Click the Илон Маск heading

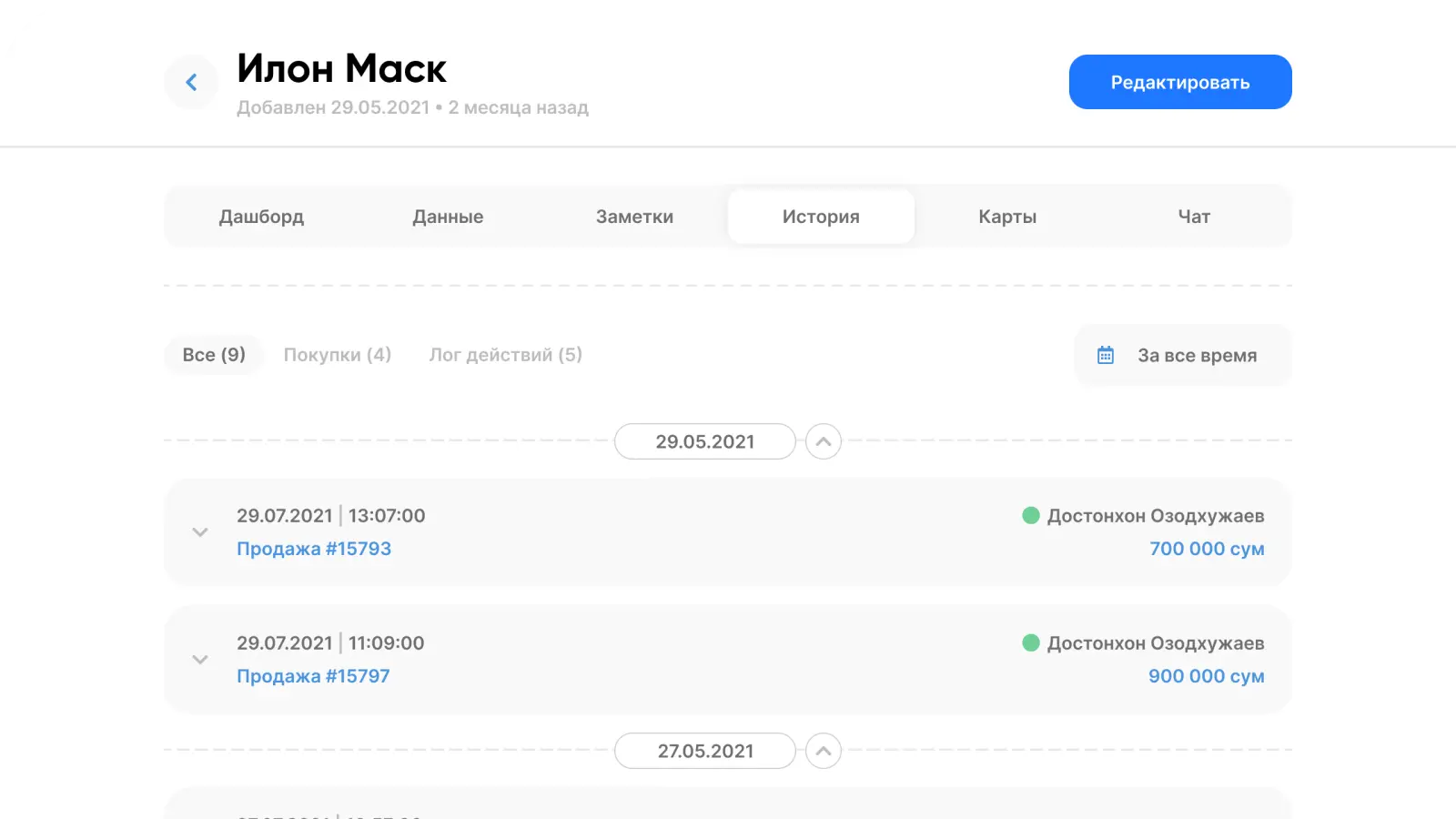pos(342,68)
